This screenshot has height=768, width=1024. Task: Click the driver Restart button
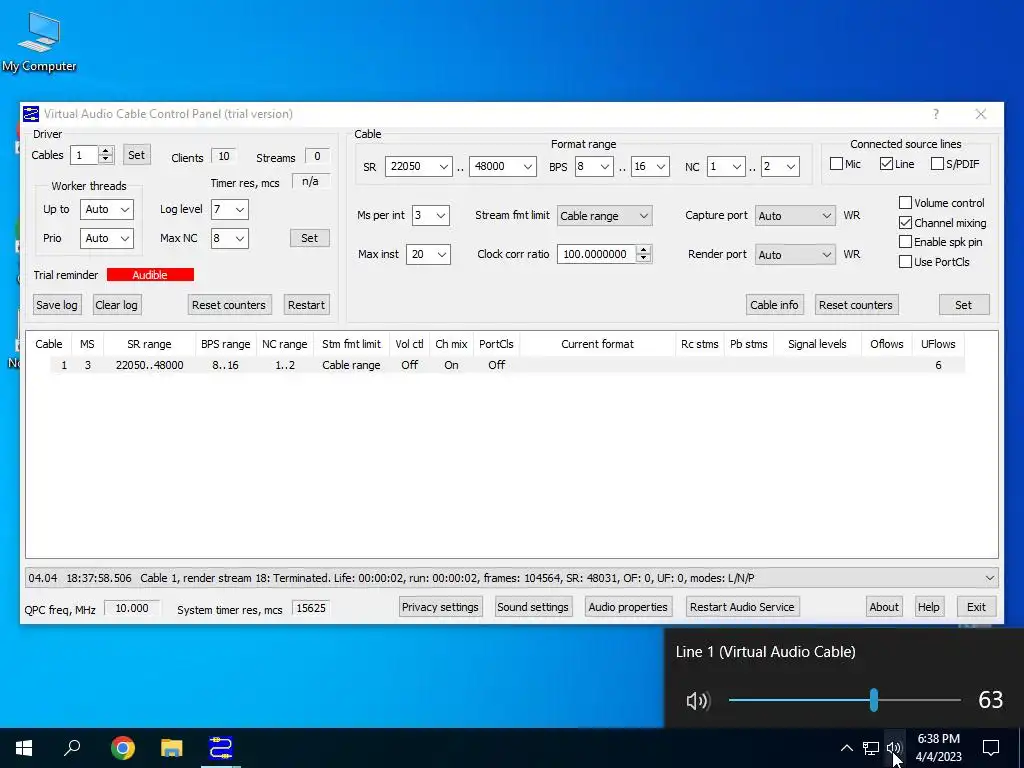306,305
